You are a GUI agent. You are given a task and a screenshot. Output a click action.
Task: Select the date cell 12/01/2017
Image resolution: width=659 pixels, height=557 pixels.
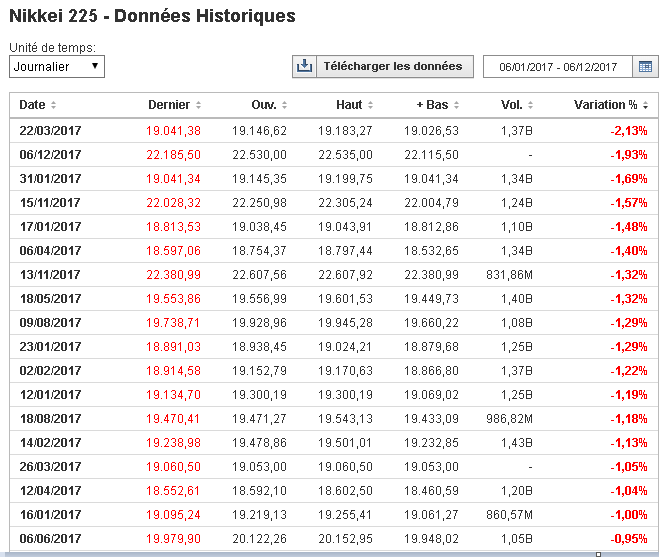pyautogui.click(x=50, y=394)
